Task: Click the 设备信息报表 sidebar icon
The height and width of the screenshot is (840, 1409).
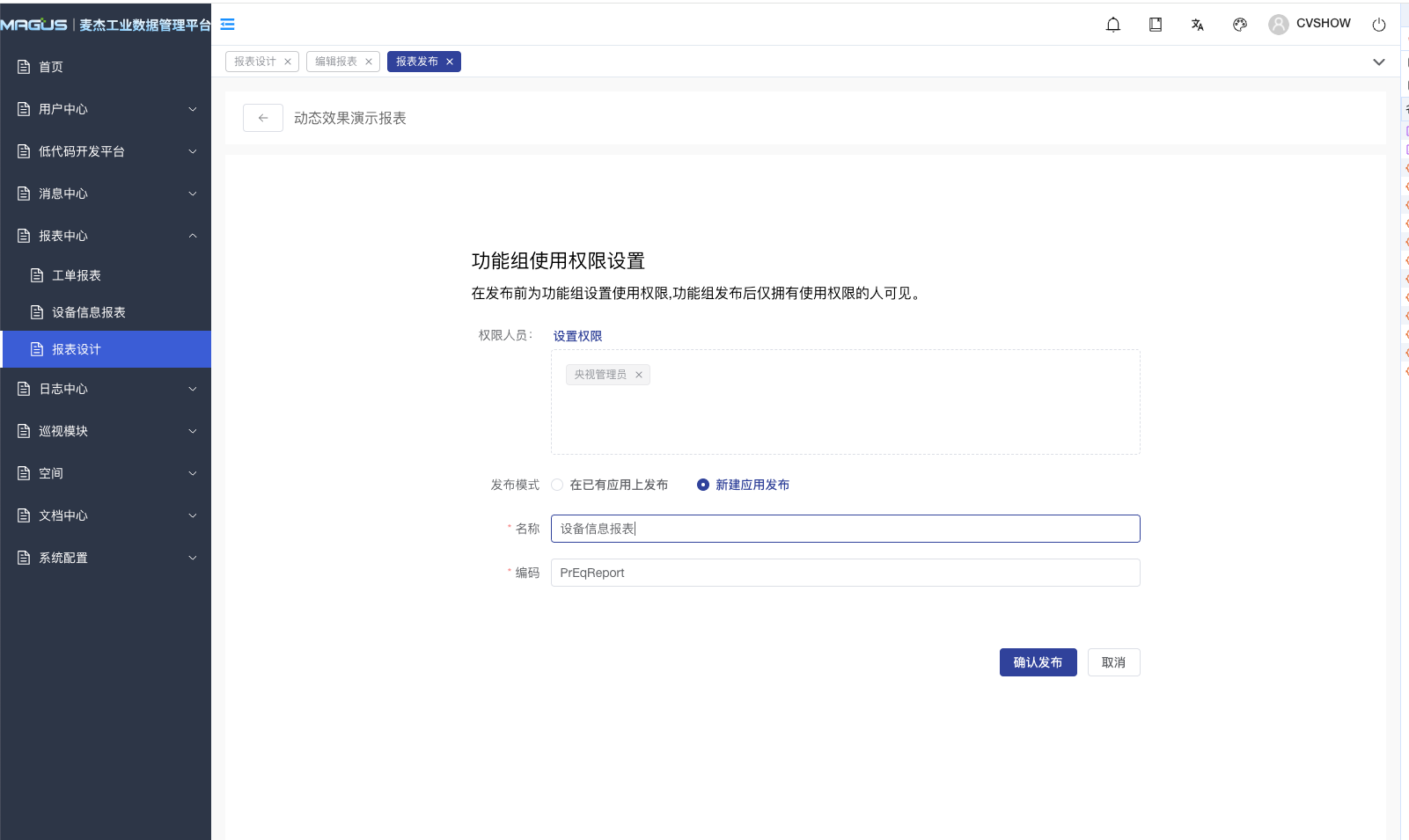Action: tap(37, 312)
